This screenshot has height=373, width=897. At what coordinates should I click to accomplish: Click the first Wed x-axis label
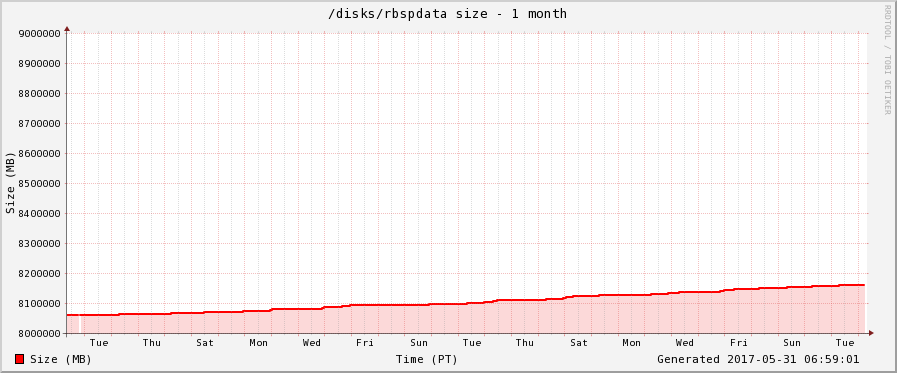[312, 343]
